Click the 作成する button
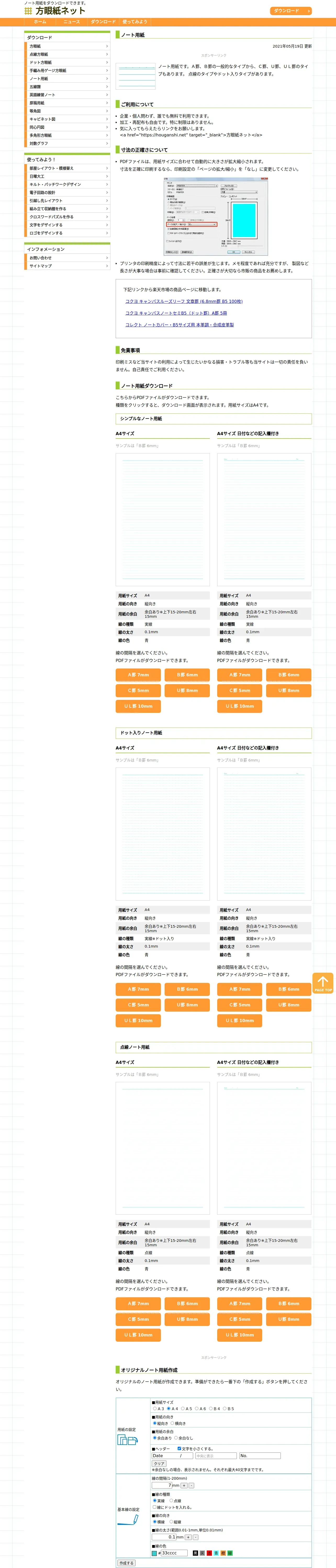336x1568 pixels. click(126, 1563)
